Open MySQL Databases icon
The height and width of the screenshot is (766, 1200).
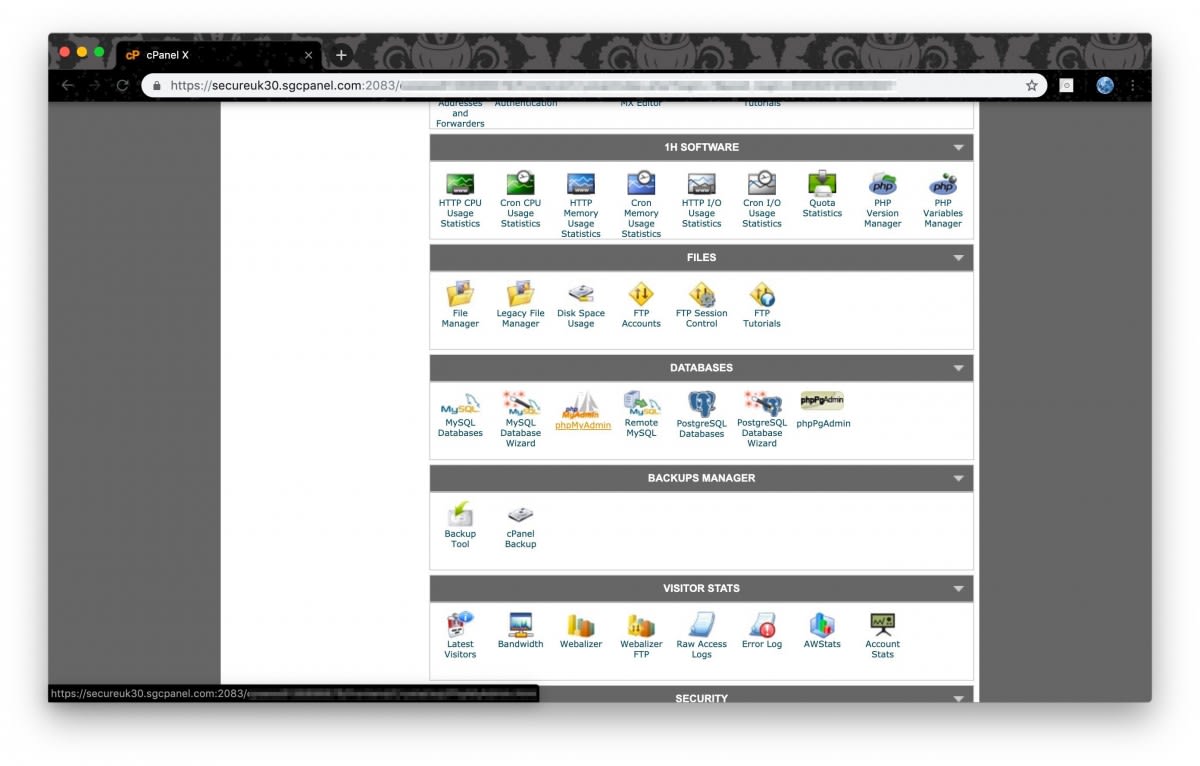pos(460,404)
